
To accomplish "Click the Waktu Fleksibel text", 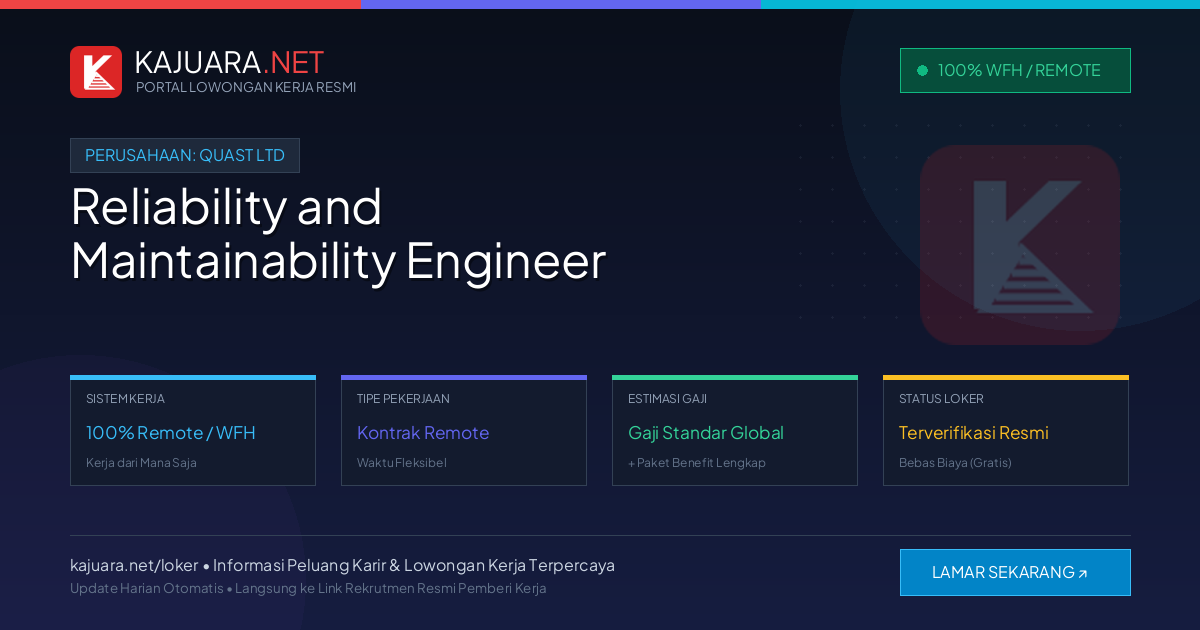I will 402,463.
